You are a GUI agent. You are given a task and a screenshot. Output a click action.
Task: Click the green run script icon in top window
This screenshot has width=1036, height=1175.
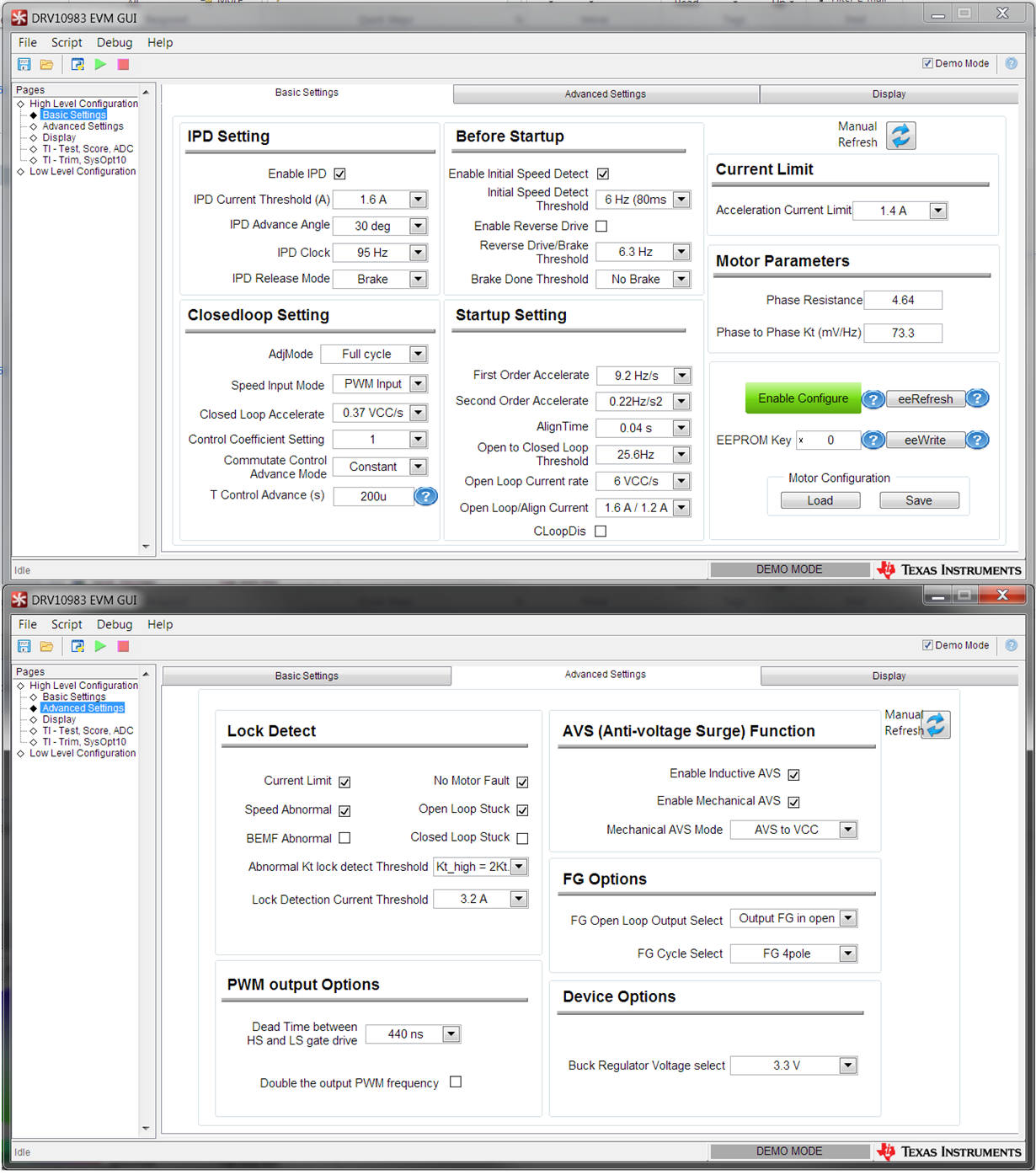point(100,64)
